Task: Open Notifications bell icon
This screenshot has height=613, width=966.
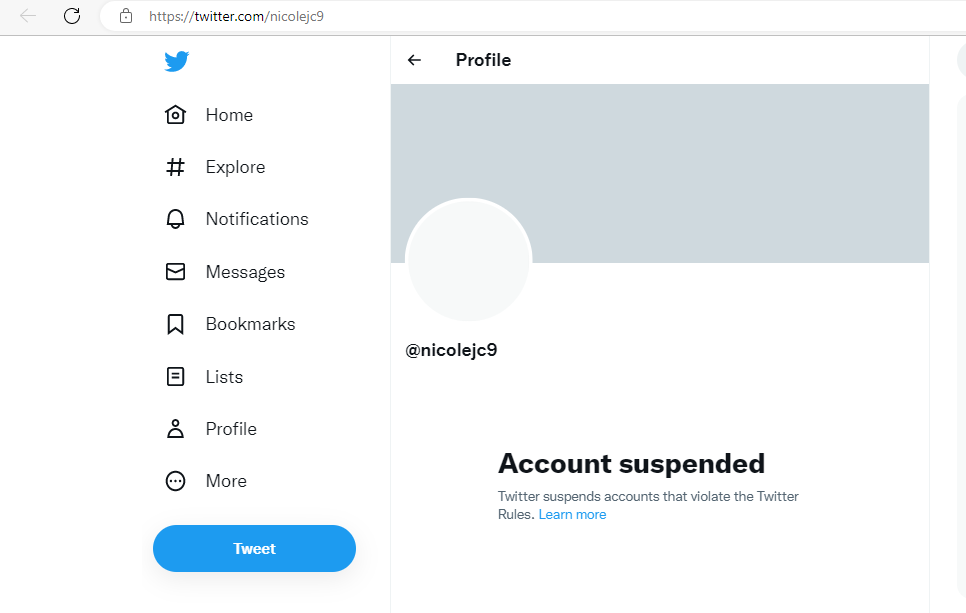Action: [176, 219]
